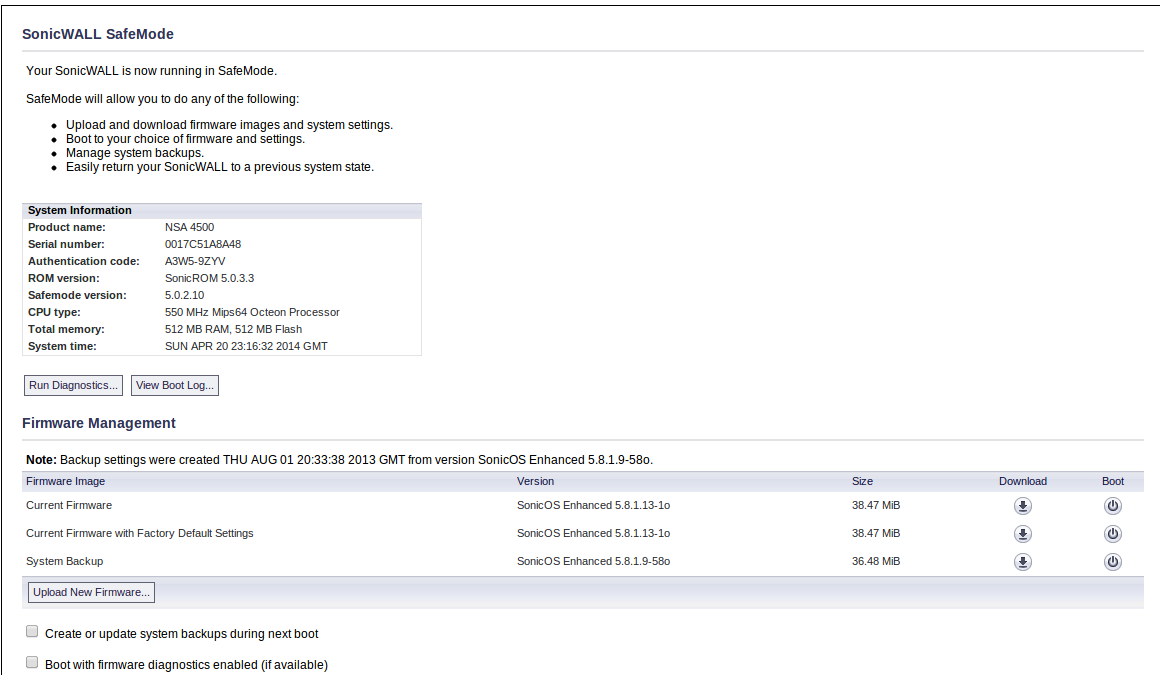Boot Current Firmware with Factory Default Settings
The height and width of the screenshot is (675, 1160).
pos(1113,534)
